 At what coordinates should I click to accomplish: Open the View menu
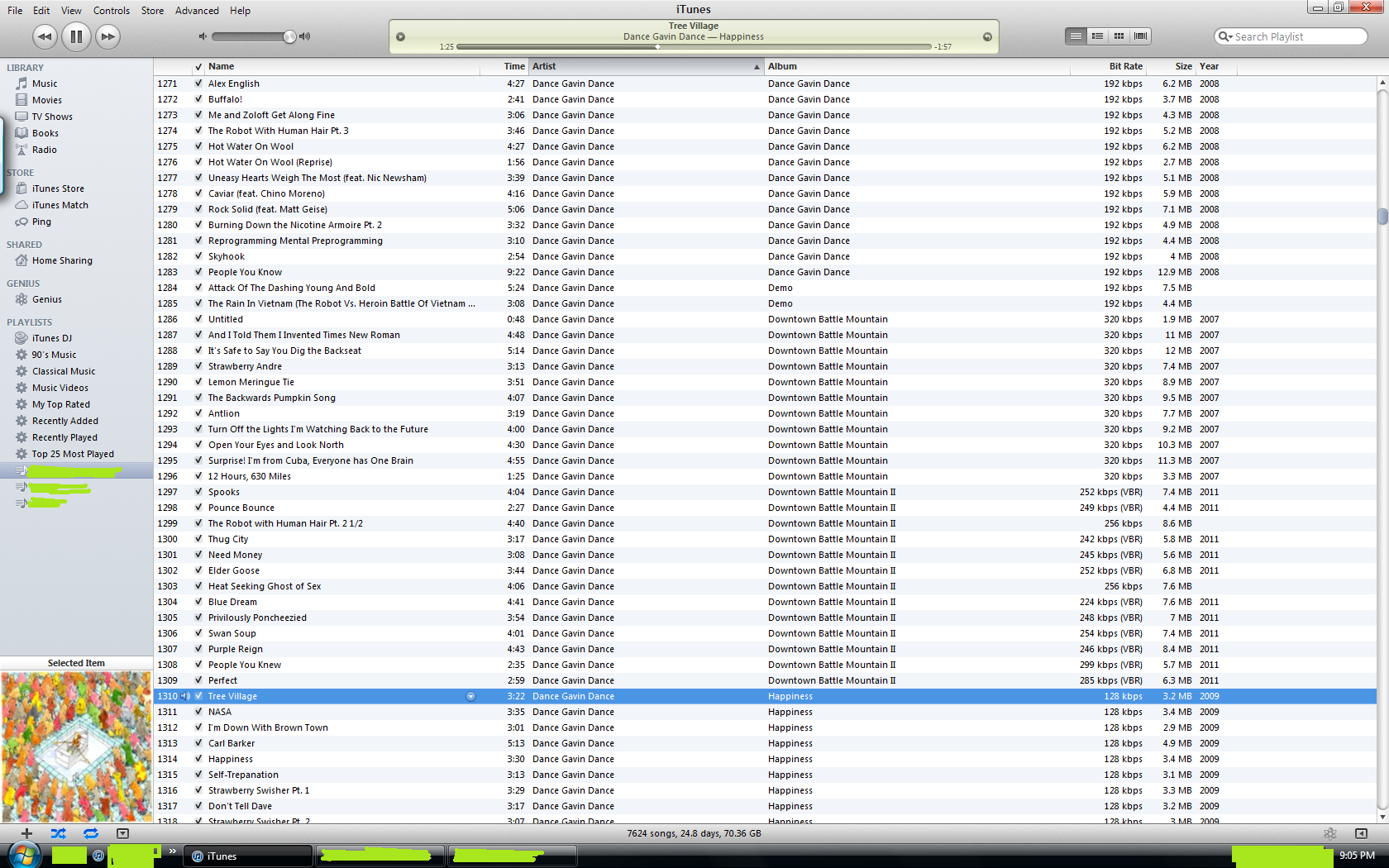pyautogui.click(x=71, y=11)
